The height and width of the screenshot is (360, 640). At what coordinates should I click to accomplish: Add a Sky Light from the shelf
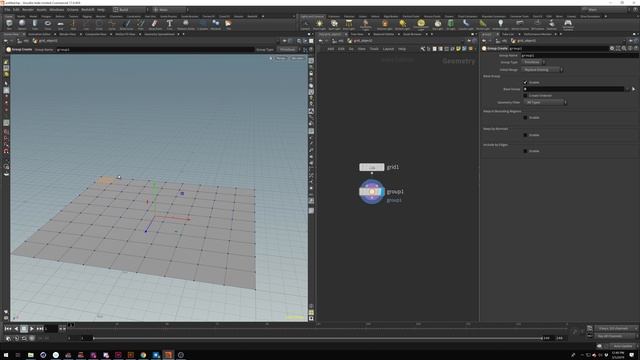438,24
